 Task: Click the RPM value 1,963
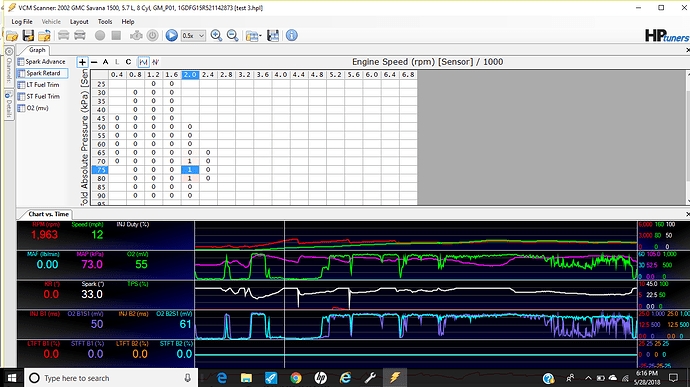pos(44,235)
